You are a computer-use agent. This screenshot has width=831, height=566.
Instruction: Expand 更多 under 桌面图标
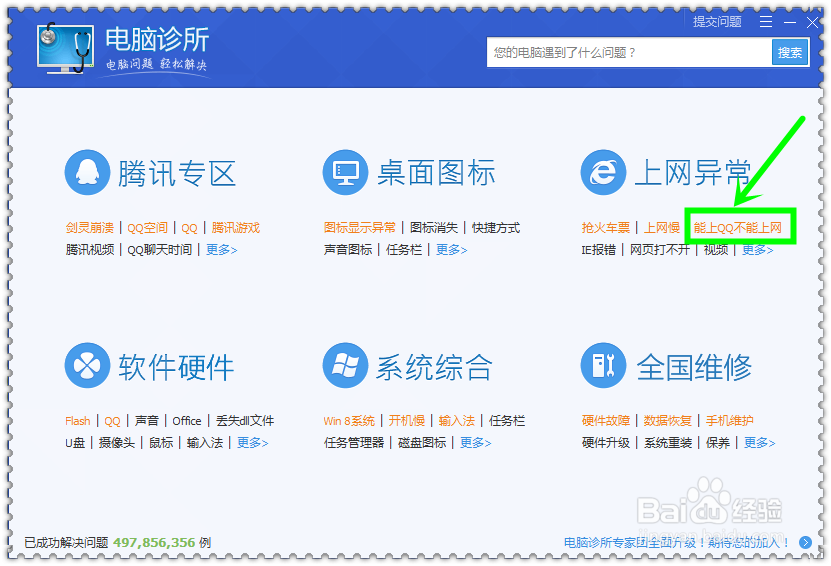click(452, 249)
